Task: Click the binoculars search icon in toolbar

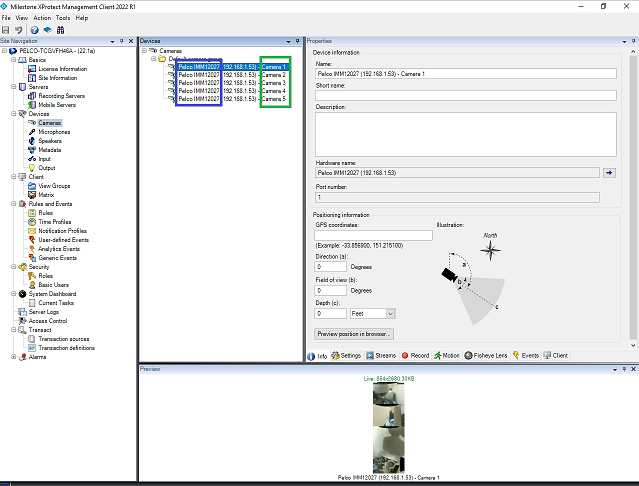Action: [60, 30]
